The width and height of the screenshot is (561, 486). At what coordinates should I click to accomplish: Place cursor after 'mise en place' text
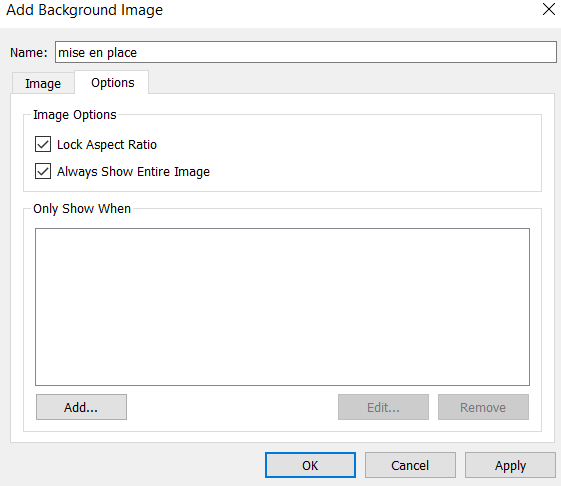tap(138, 53)
